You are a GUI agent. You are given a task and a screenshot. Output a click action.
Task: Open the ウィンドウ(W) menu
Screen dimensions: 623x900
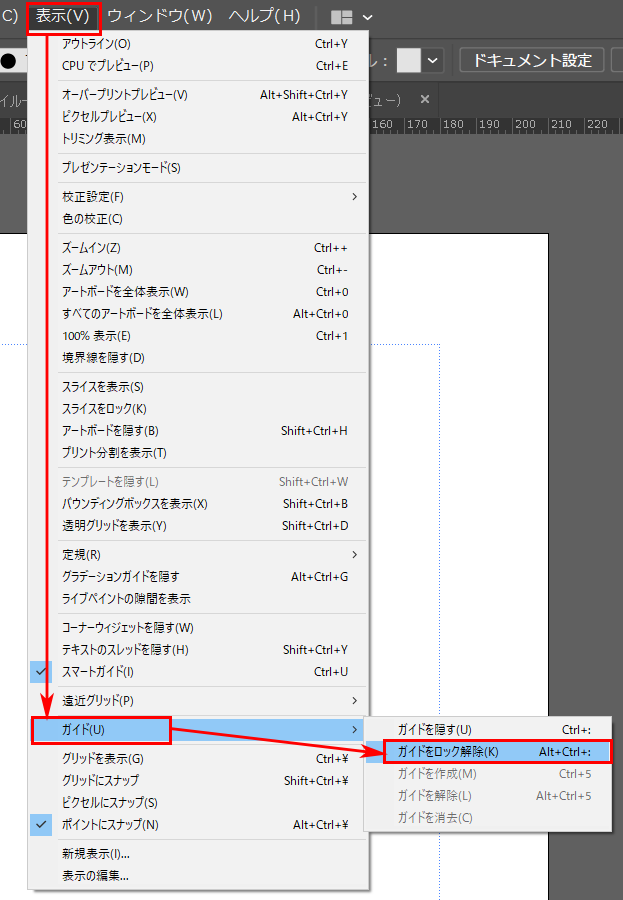[160, 17]
